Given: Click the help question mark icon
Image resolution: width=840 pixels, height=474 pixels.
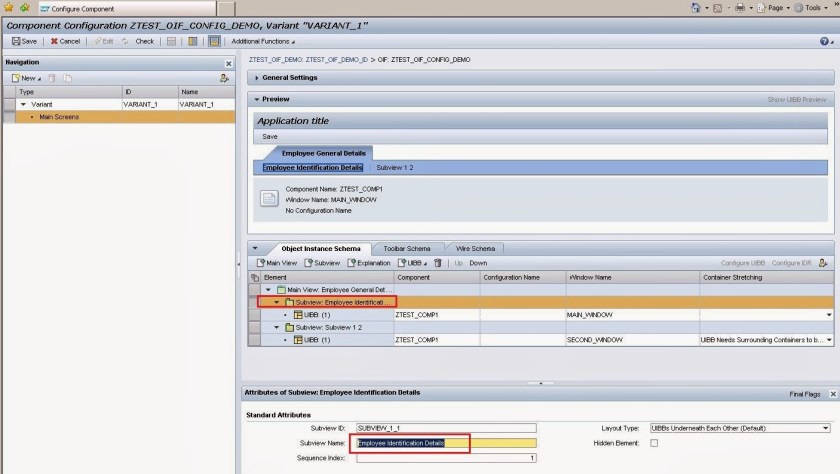Looking at the screenshot, I should (824, 41).
